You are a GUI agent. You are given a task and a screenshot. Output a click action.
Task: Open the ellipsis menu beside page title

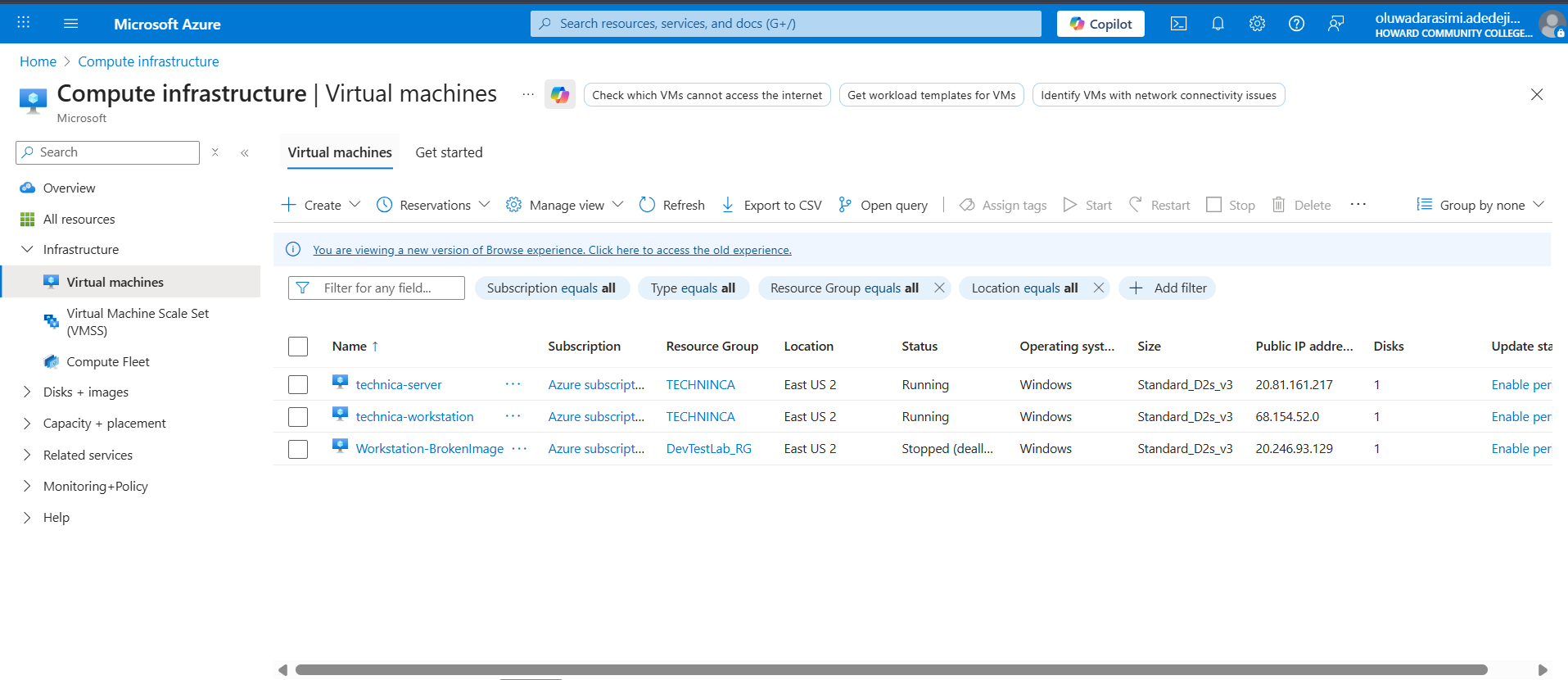pos(528,94)
